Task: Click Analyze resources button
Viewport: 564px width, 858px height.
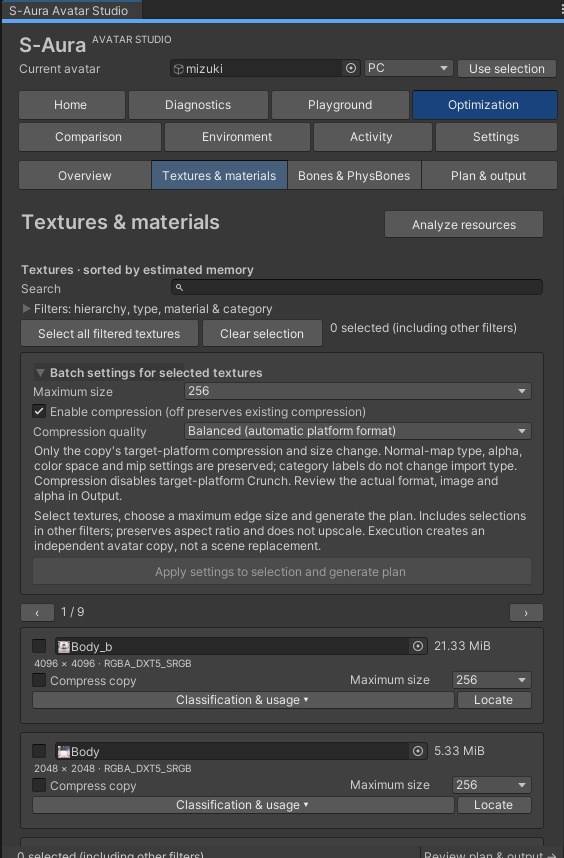Action: click(x=464, y=224)
